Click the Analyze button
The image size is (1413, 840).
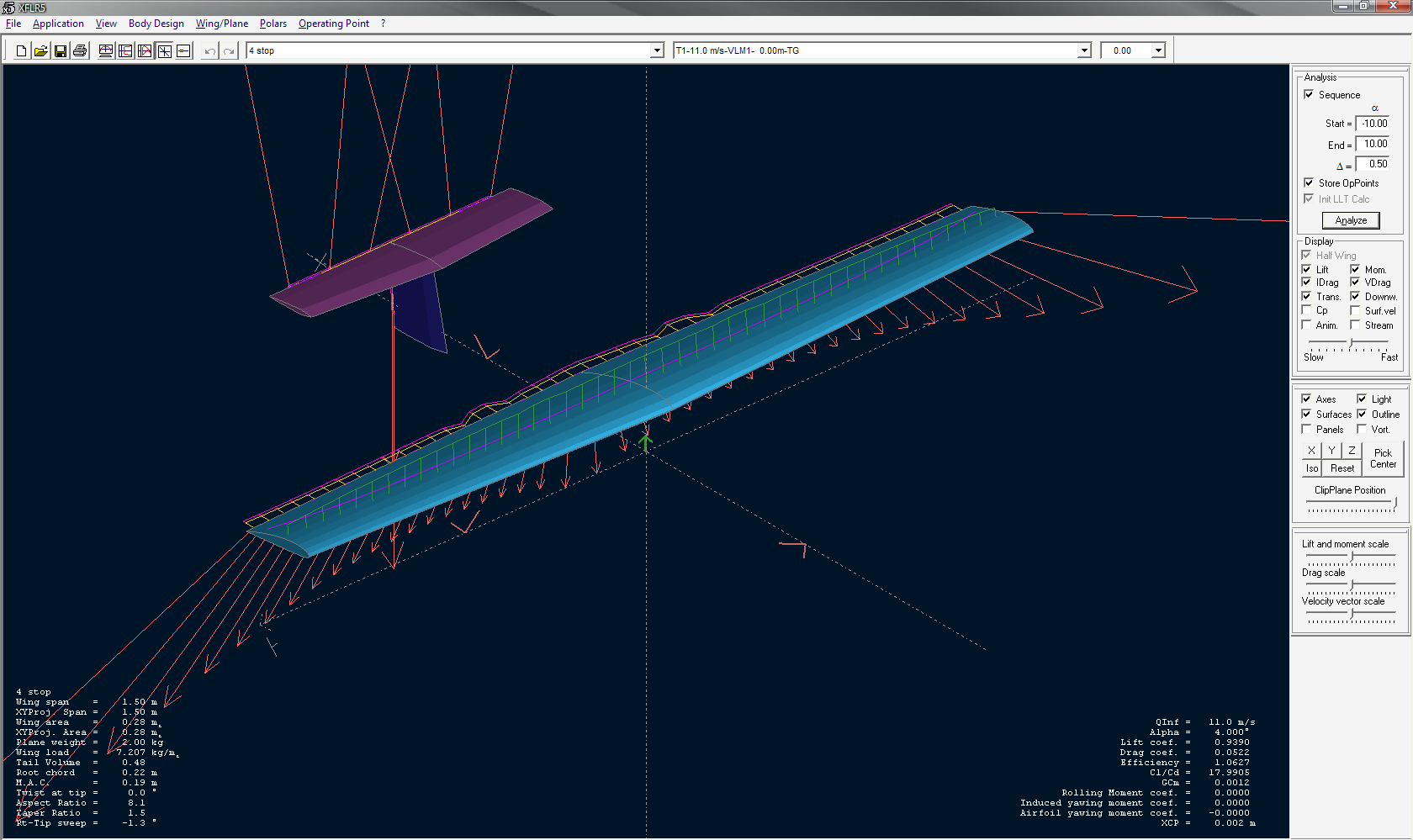click(x=1351, y=220)
